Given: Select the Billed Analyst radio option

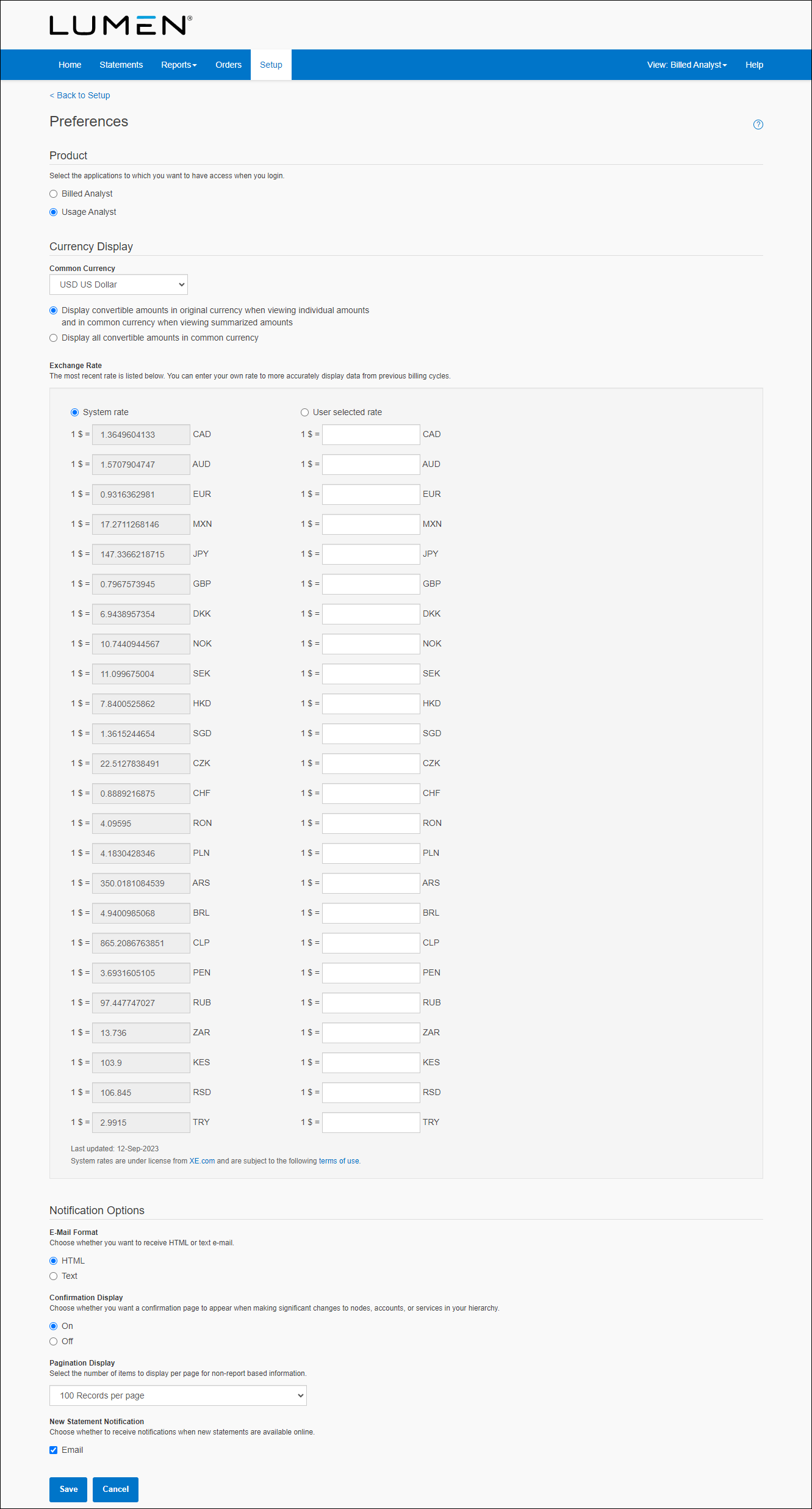Looking at the screenshot, I should tap(54, 194).
